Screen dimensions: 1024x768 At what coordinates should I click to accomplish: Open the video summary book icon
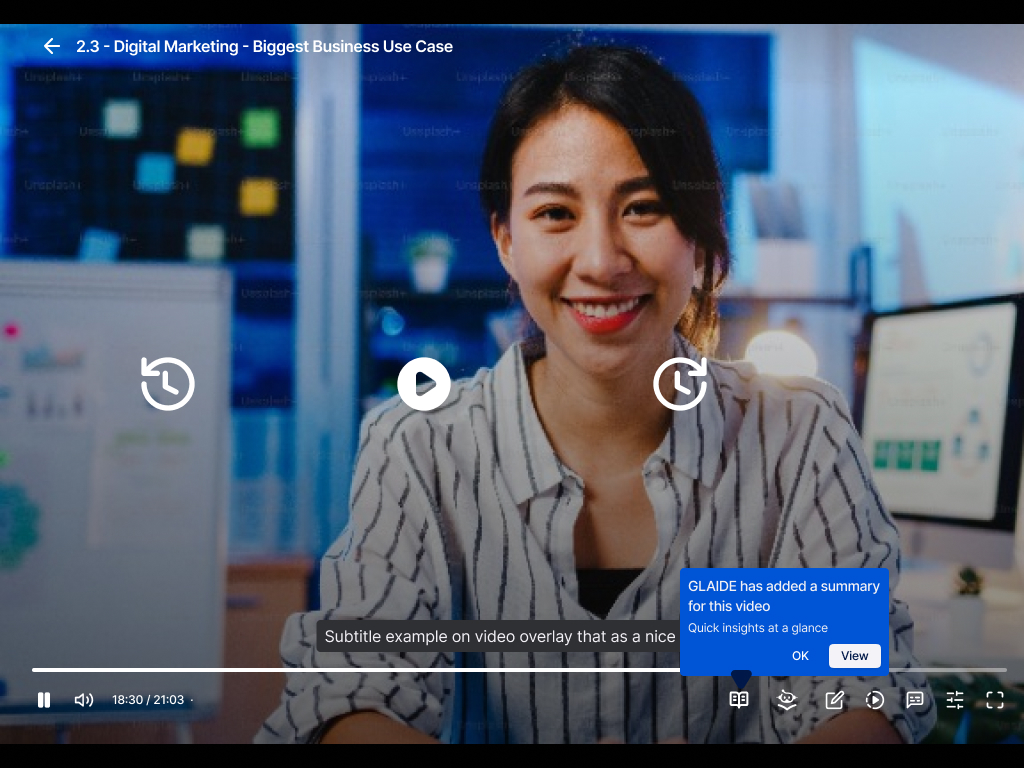coord(739,700)
